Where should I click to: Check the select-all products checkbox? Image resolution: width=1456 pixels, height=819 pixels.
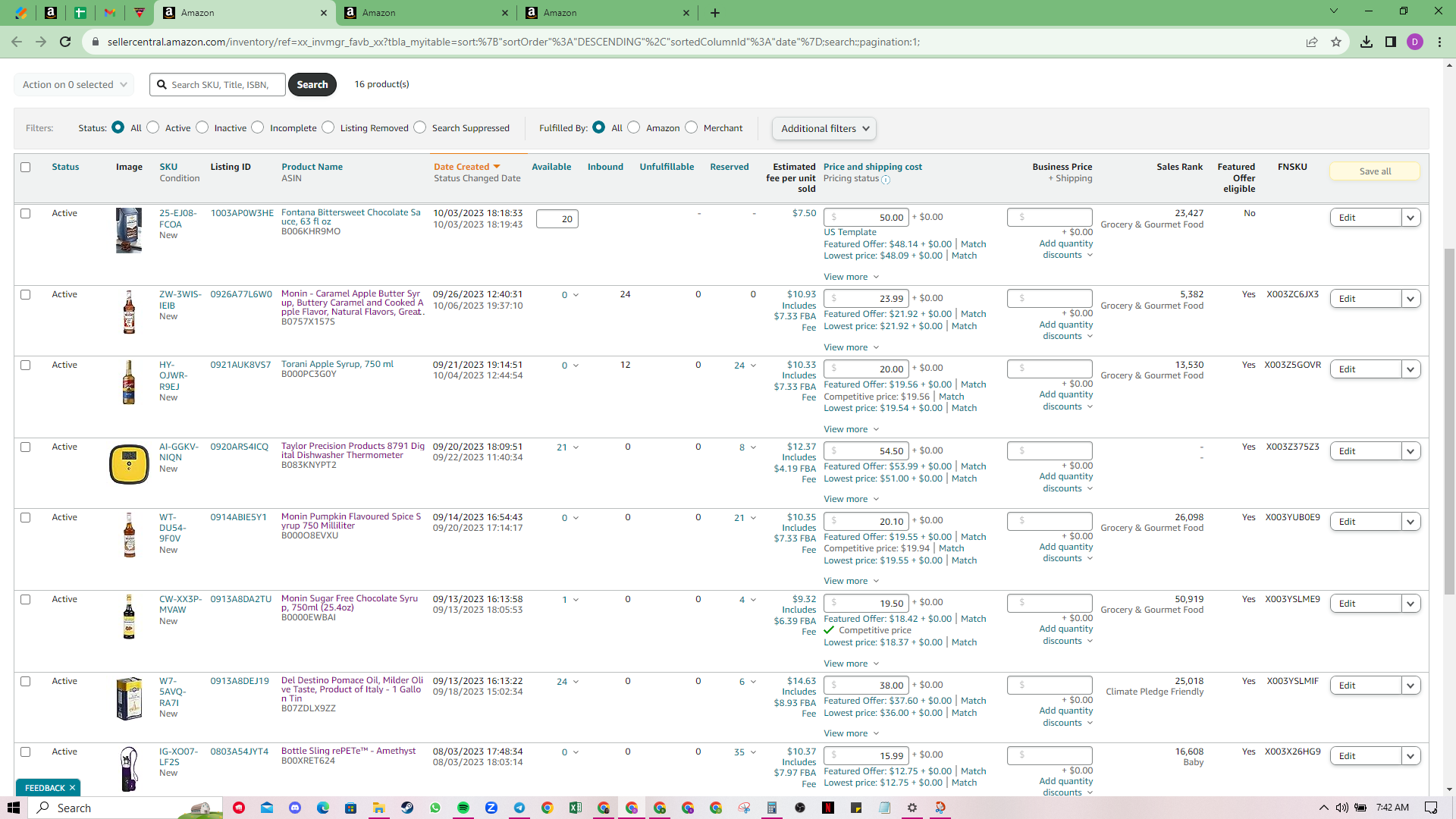pos(26,167)
